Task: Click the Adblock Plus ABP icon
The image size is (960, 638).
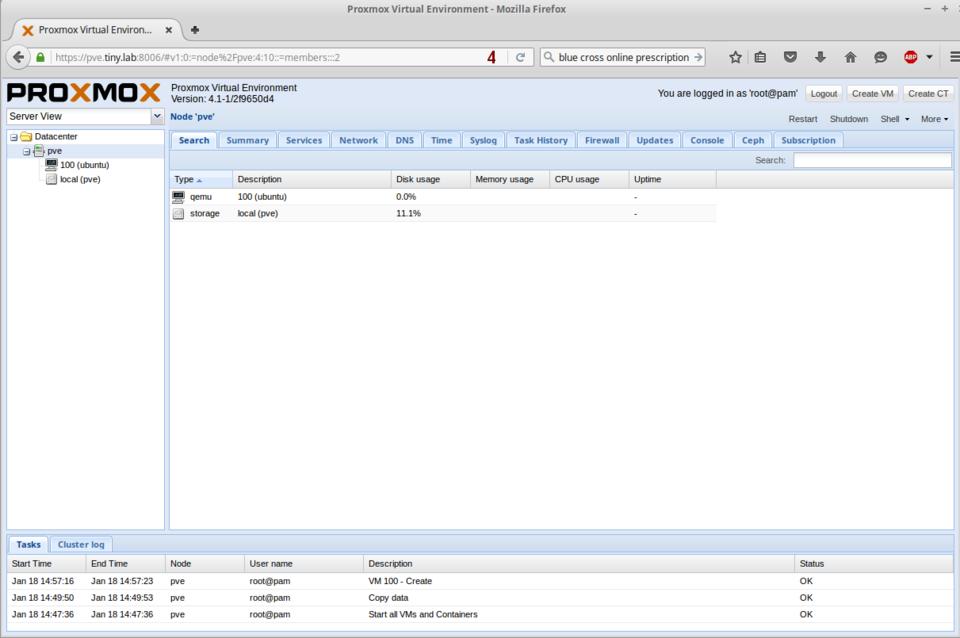Action: click(x=911, y=57)
